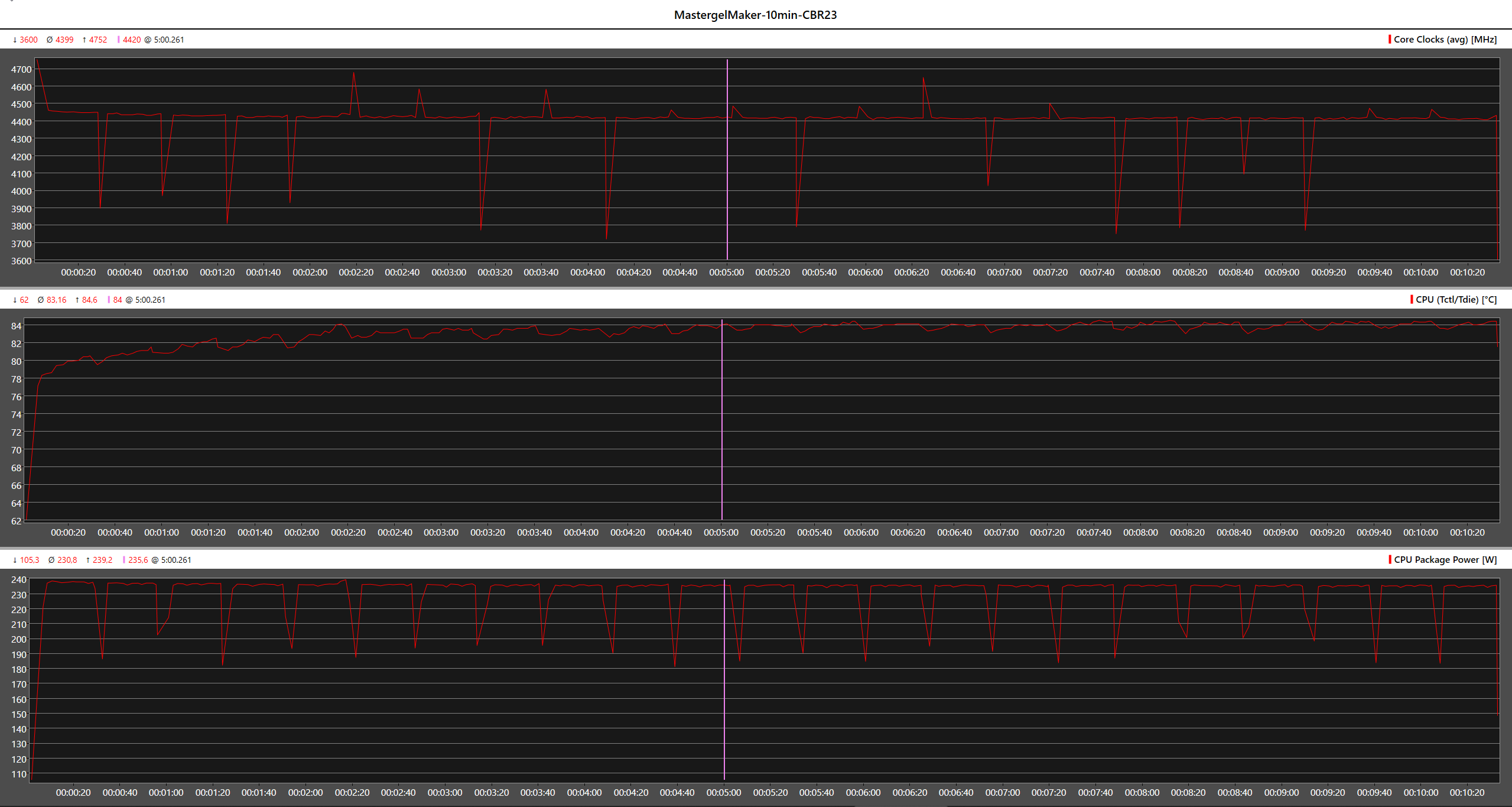Click the CPU temperature minimum arrow icon
1512x807 pixels.
(15, 300)
